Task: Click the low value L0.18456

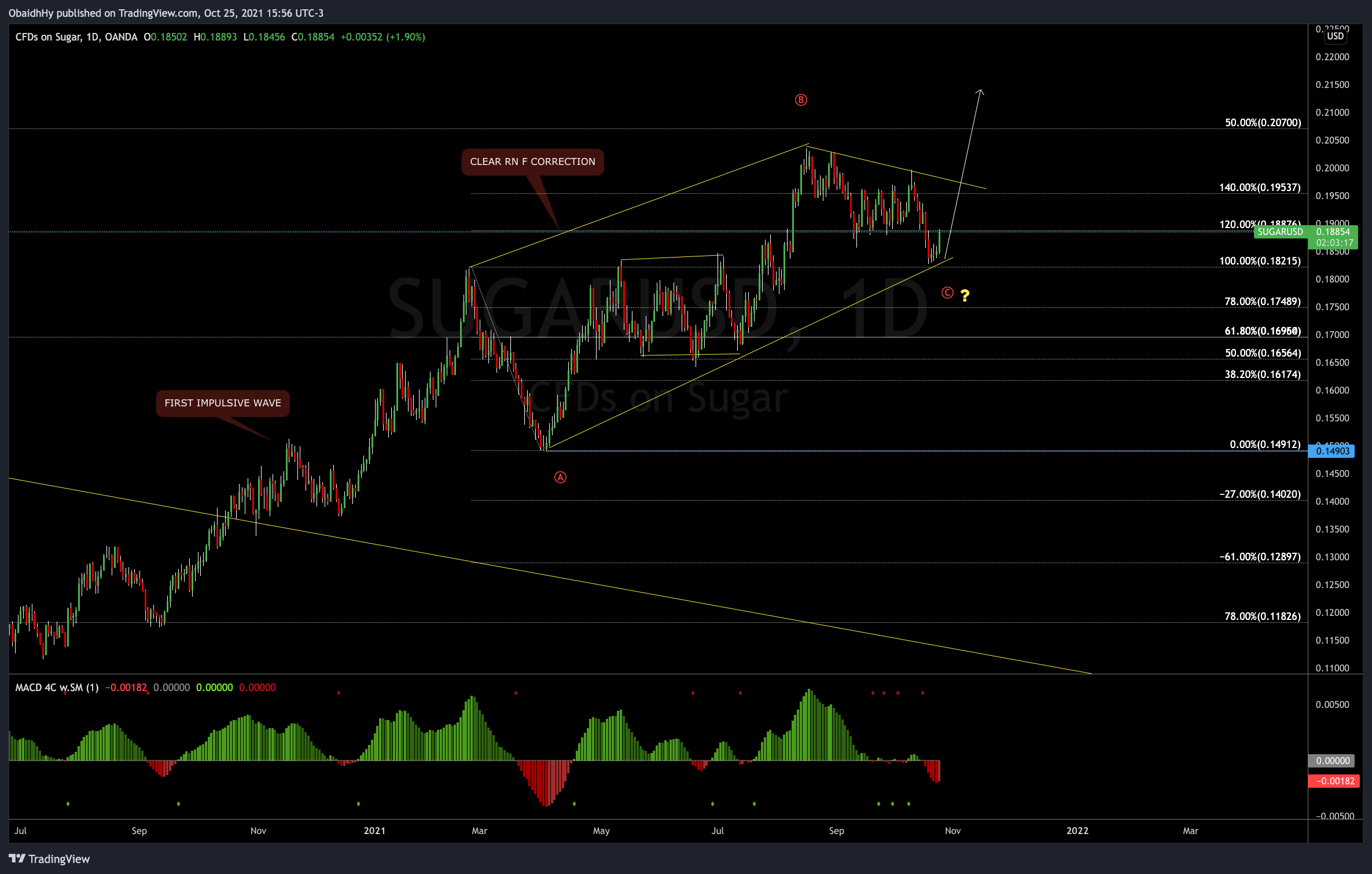Action: [x=264, y=37]
